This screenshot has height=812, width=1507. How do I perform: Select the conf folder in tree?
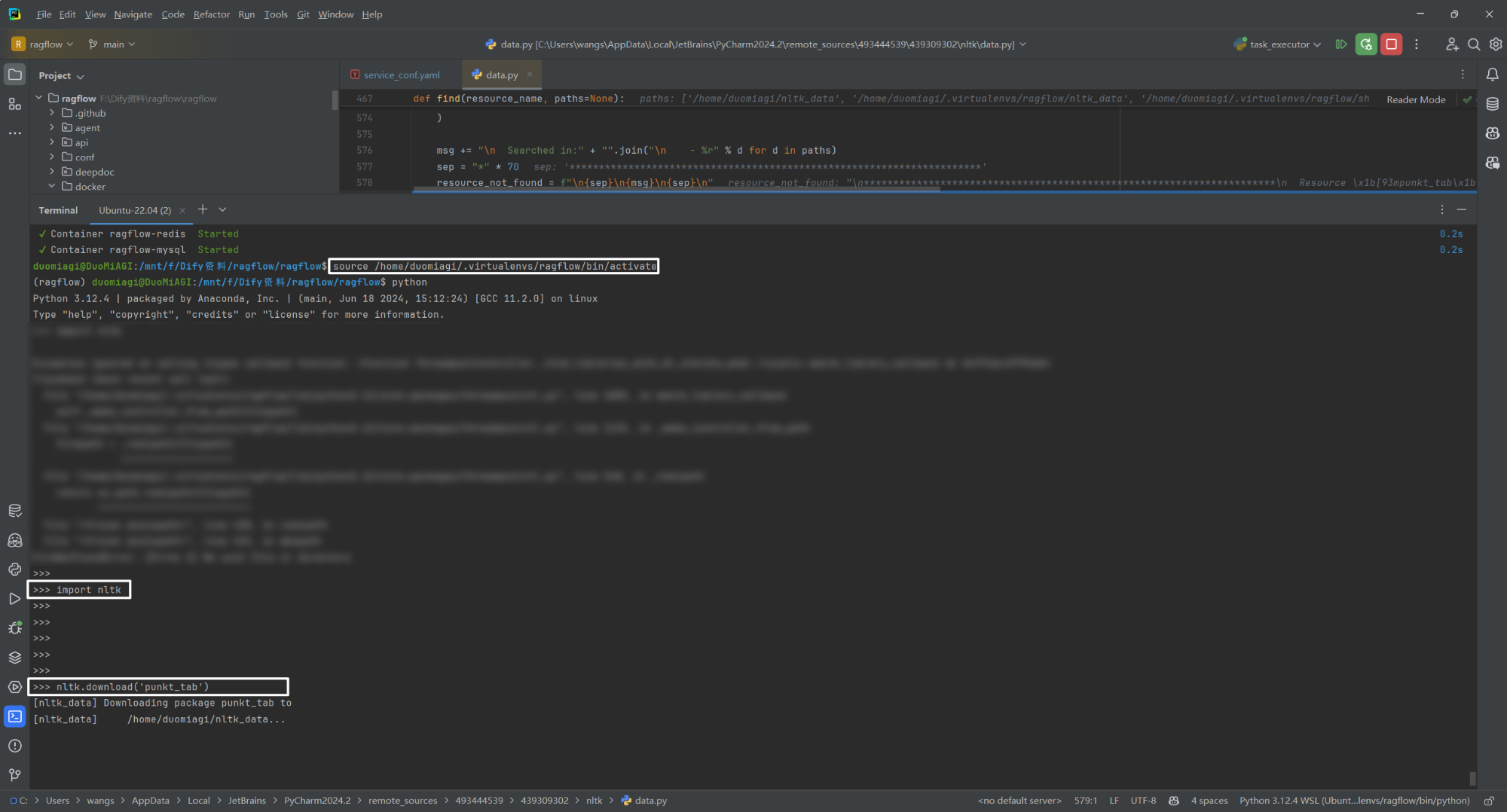[84, 157]
